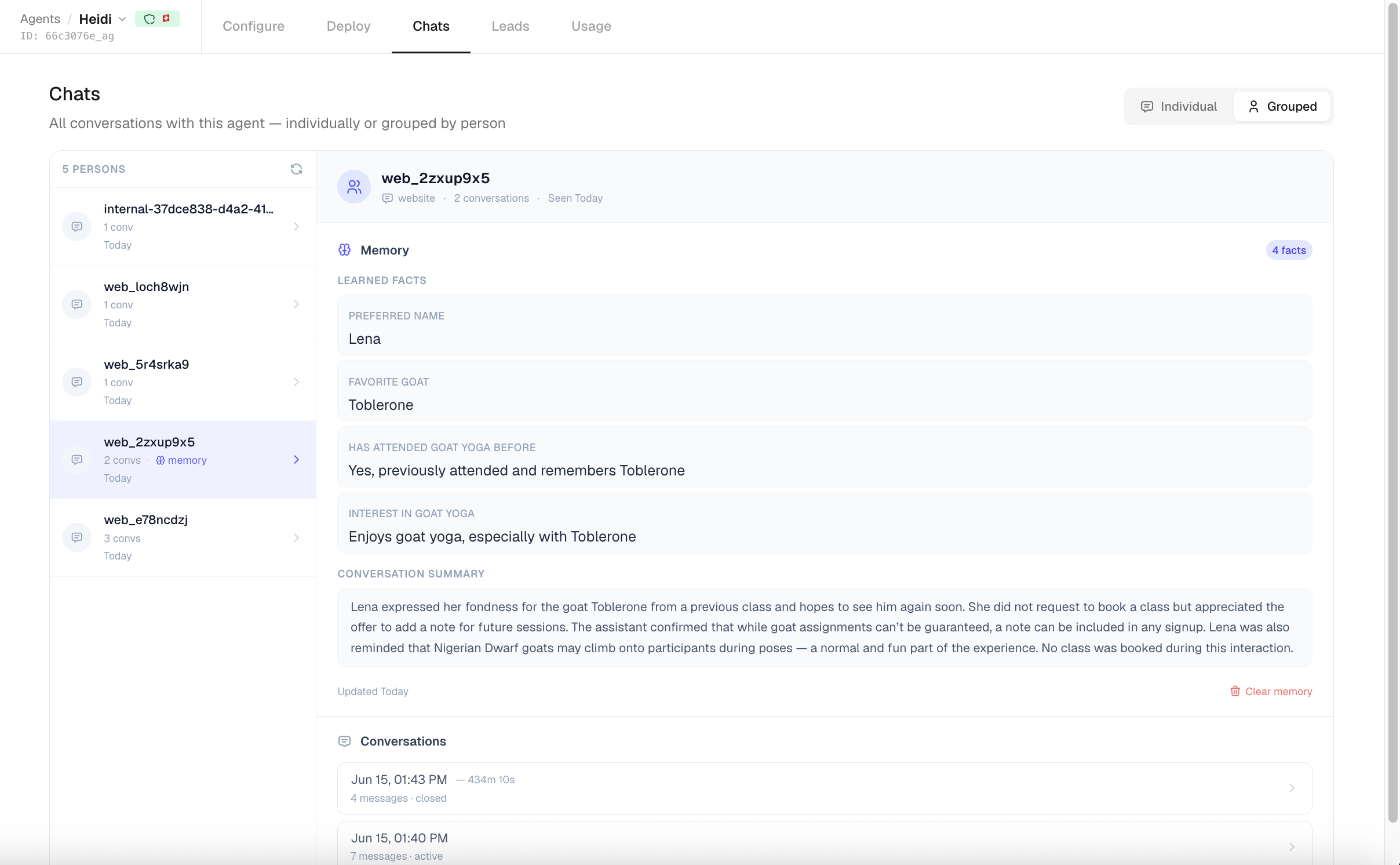The image size is (1400, 865).
Task: Navigate to Agents breadcrumb
Action: [40, 19]
